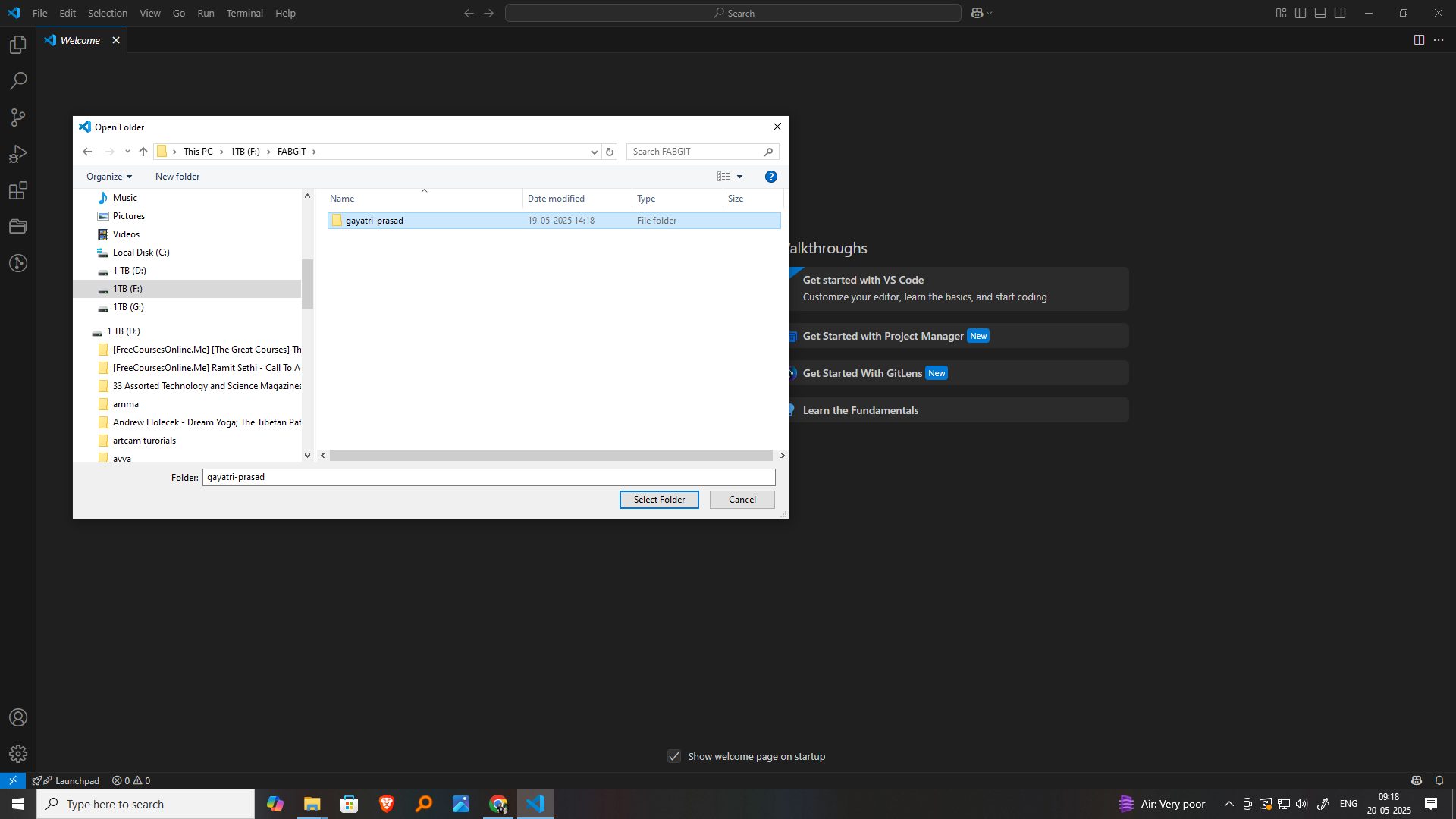Open Manage settings gear icon
The height and width of the screenshot is (819, 1456).
pyautogui.click(x=18, y=754)
